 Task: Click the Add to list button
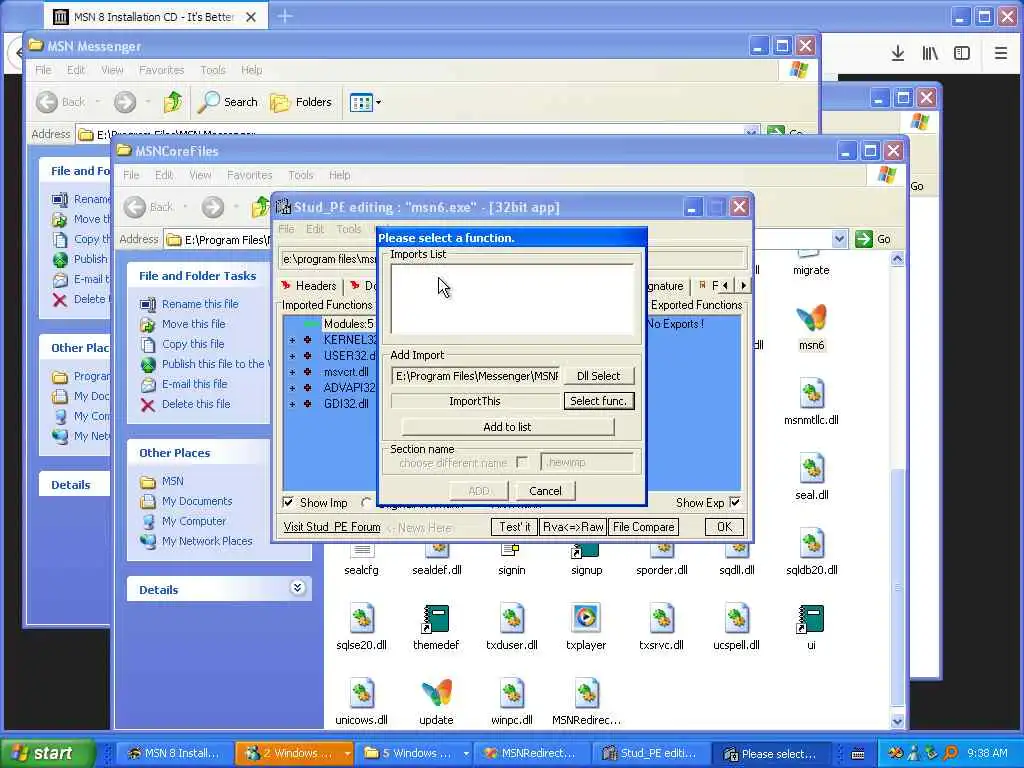[x=507, y=427]
